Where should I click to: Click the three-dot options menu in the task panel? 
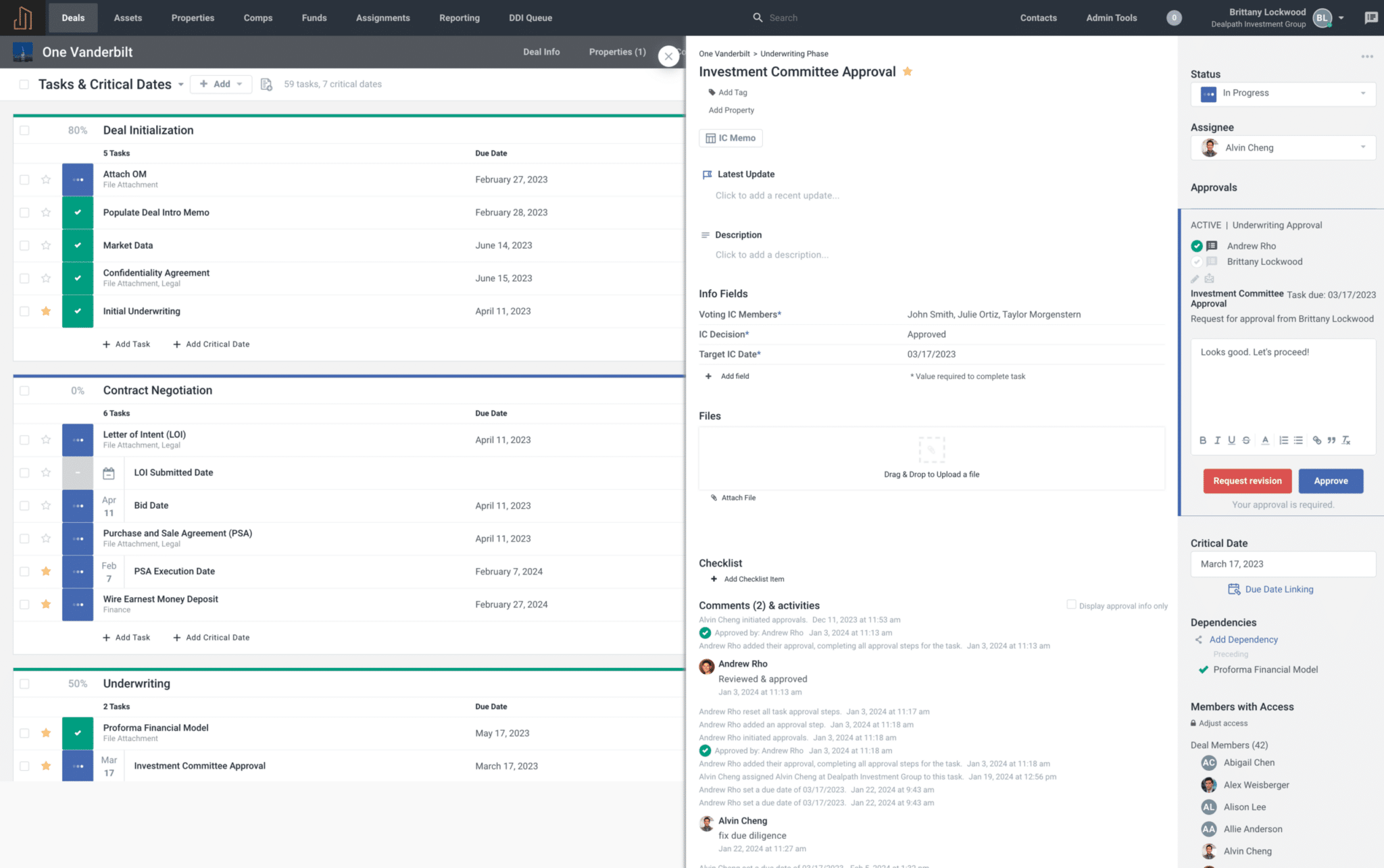pos(1367,57)
